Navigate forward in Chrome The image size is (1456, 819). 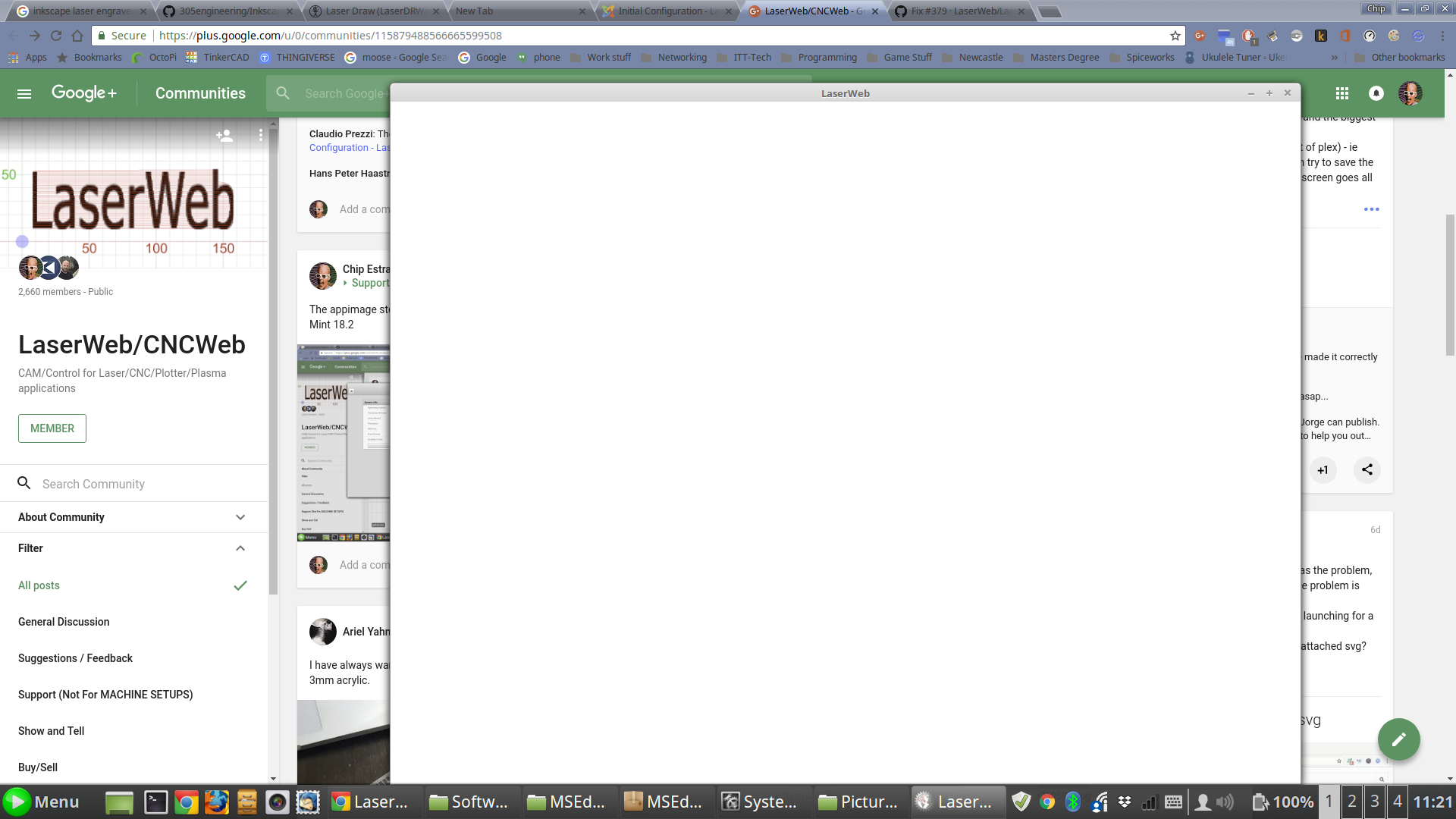(x=35, y=36)
